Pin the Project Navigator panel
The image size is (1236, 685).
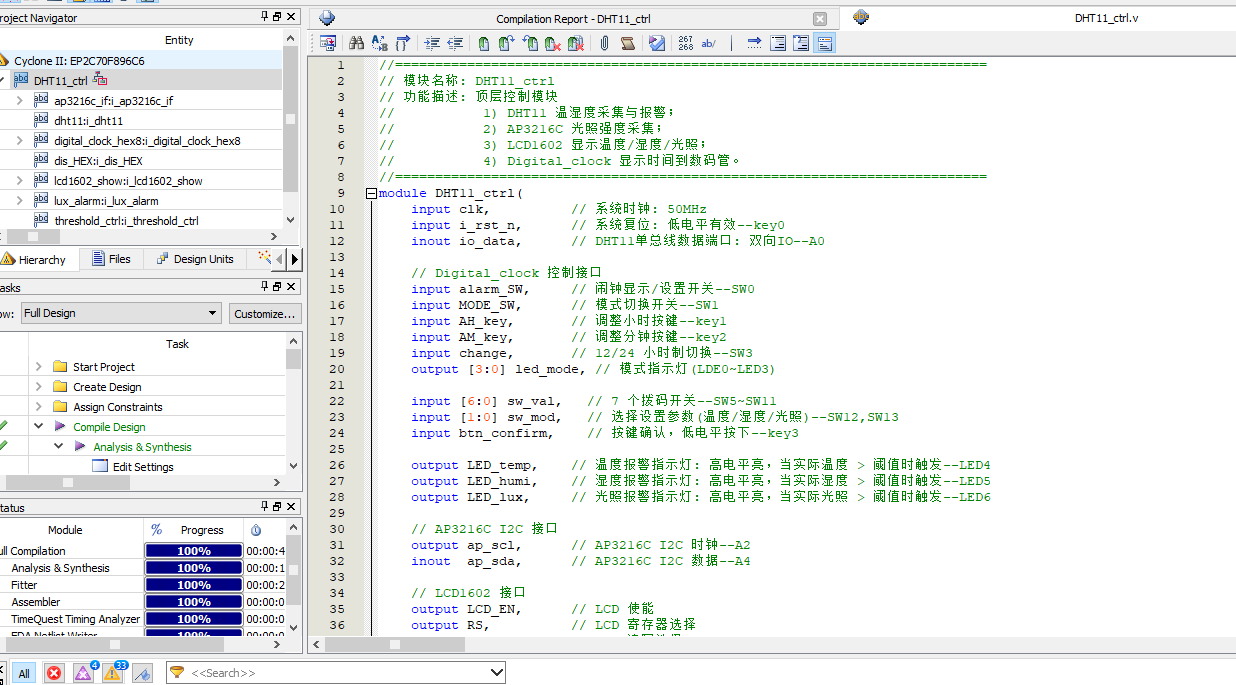pyautogui.click(x=265, y=17)
